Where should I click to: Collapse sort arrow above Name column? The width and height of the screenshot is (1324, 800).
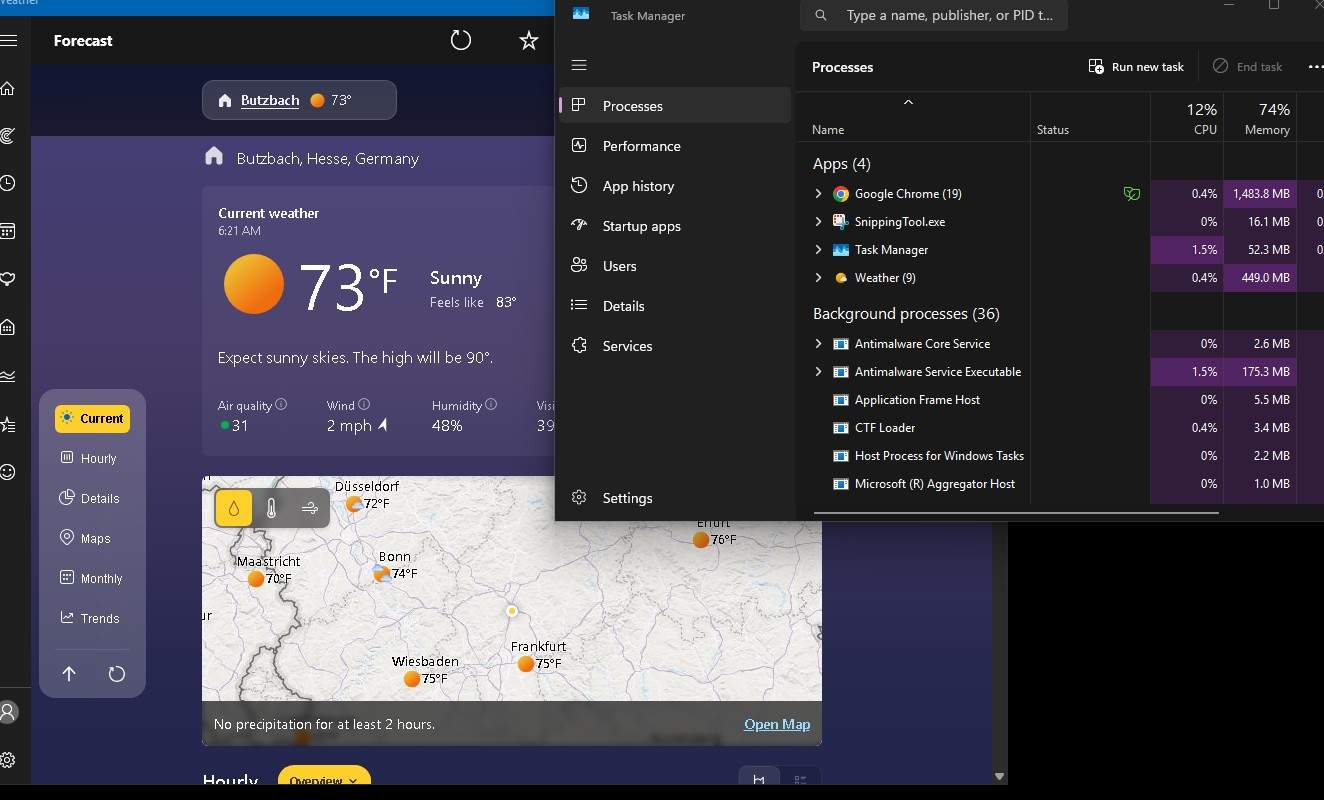tap(908, 102)
